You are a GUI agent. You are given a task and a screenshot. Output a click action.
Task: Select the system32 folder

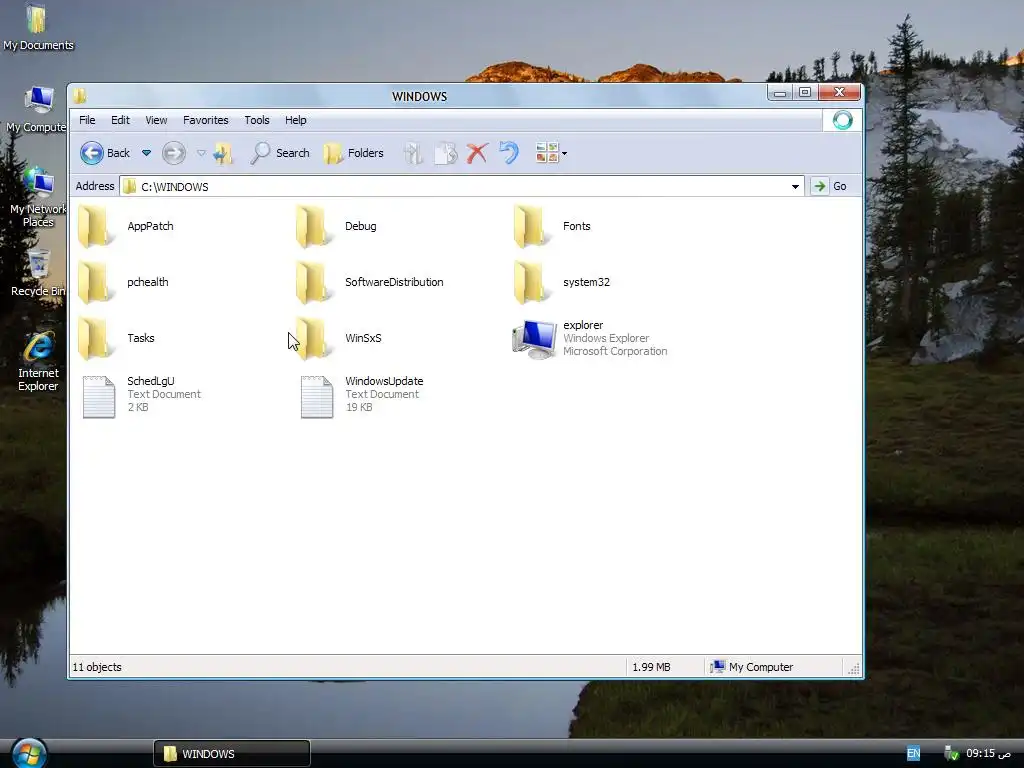coord(562,282)
